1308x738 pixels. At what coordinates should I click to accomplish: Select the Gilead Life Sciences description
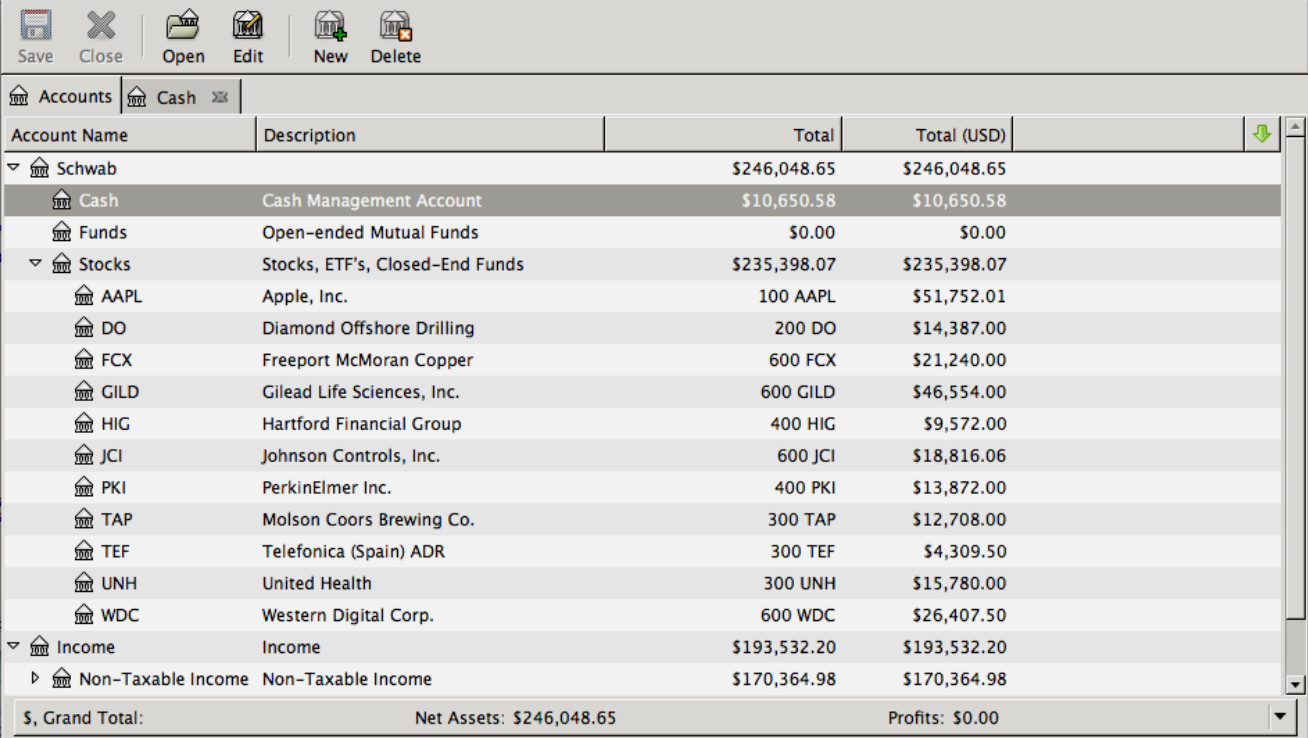361,392
